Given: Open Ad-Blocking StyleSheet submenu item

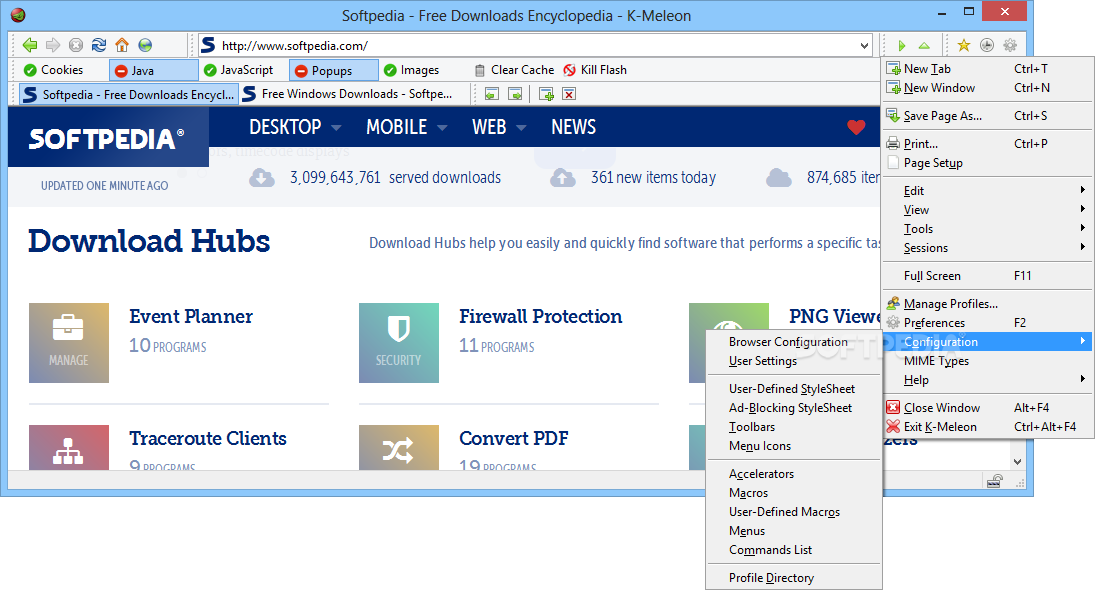Looking at the screenshot, I should click(x=794, y=407).
